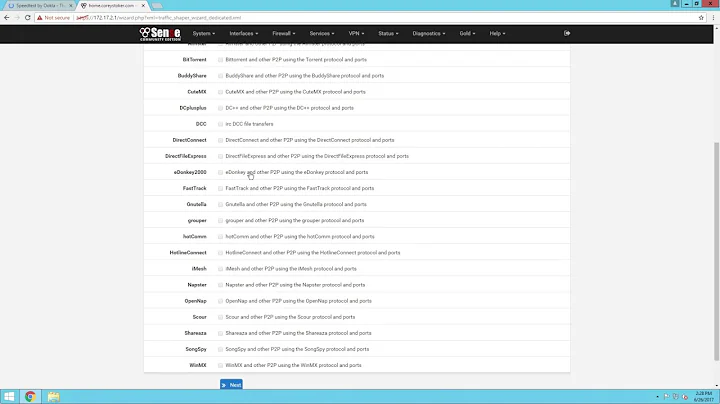The image size is (720, 404).
Task: Check the WinMX checkbox
Action: coord(220,365)
